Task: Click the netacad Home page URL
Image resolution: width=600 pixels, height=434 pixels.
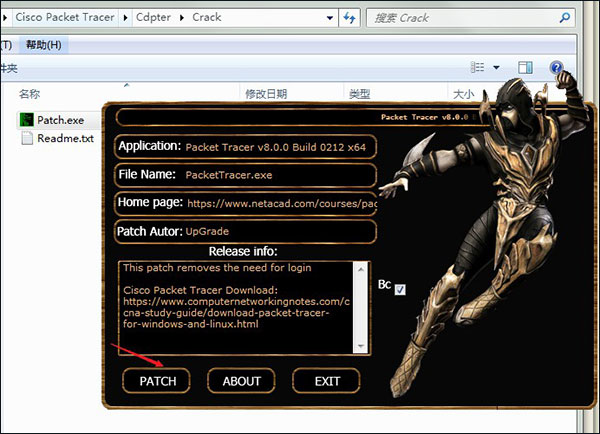Action: pyautogui.click(x=282, y=204)
